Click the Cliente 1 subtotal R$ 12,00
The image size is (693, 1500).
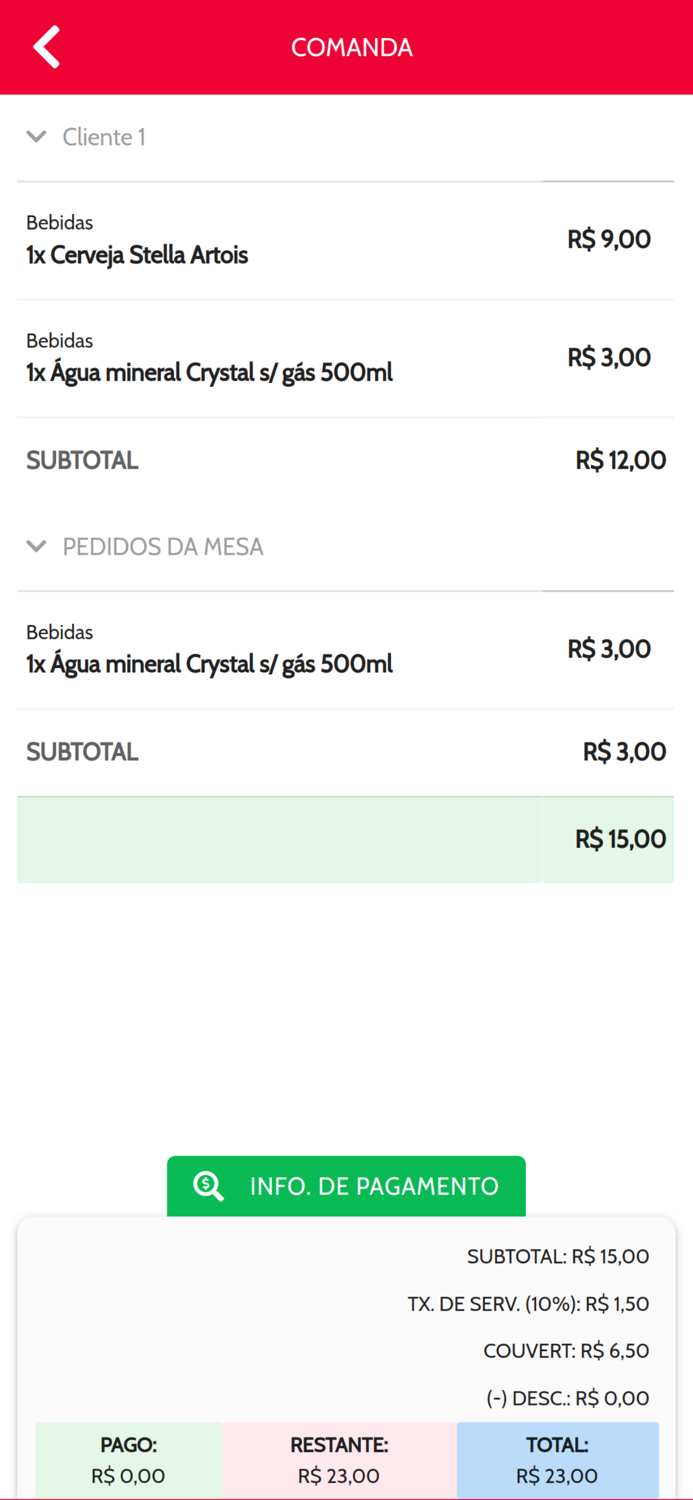[620, 460]
